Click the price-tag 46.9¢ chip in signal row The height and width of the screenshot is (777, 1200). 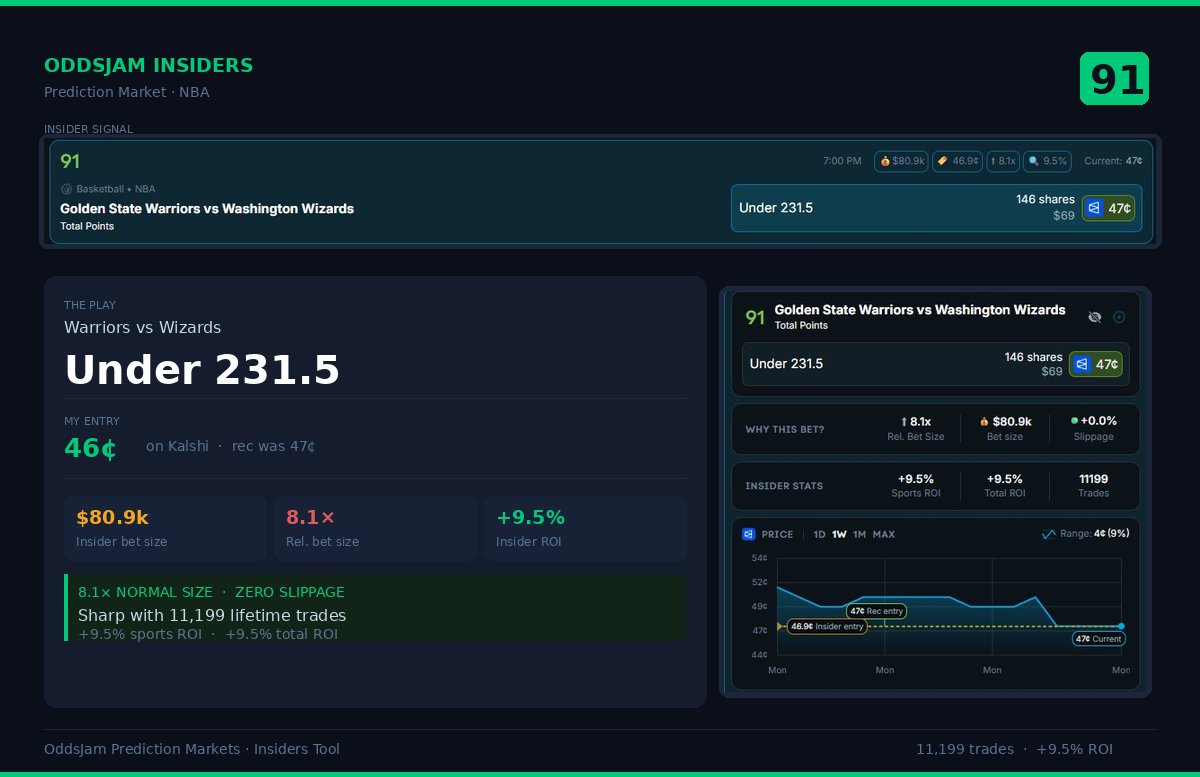tap(958, 161)
